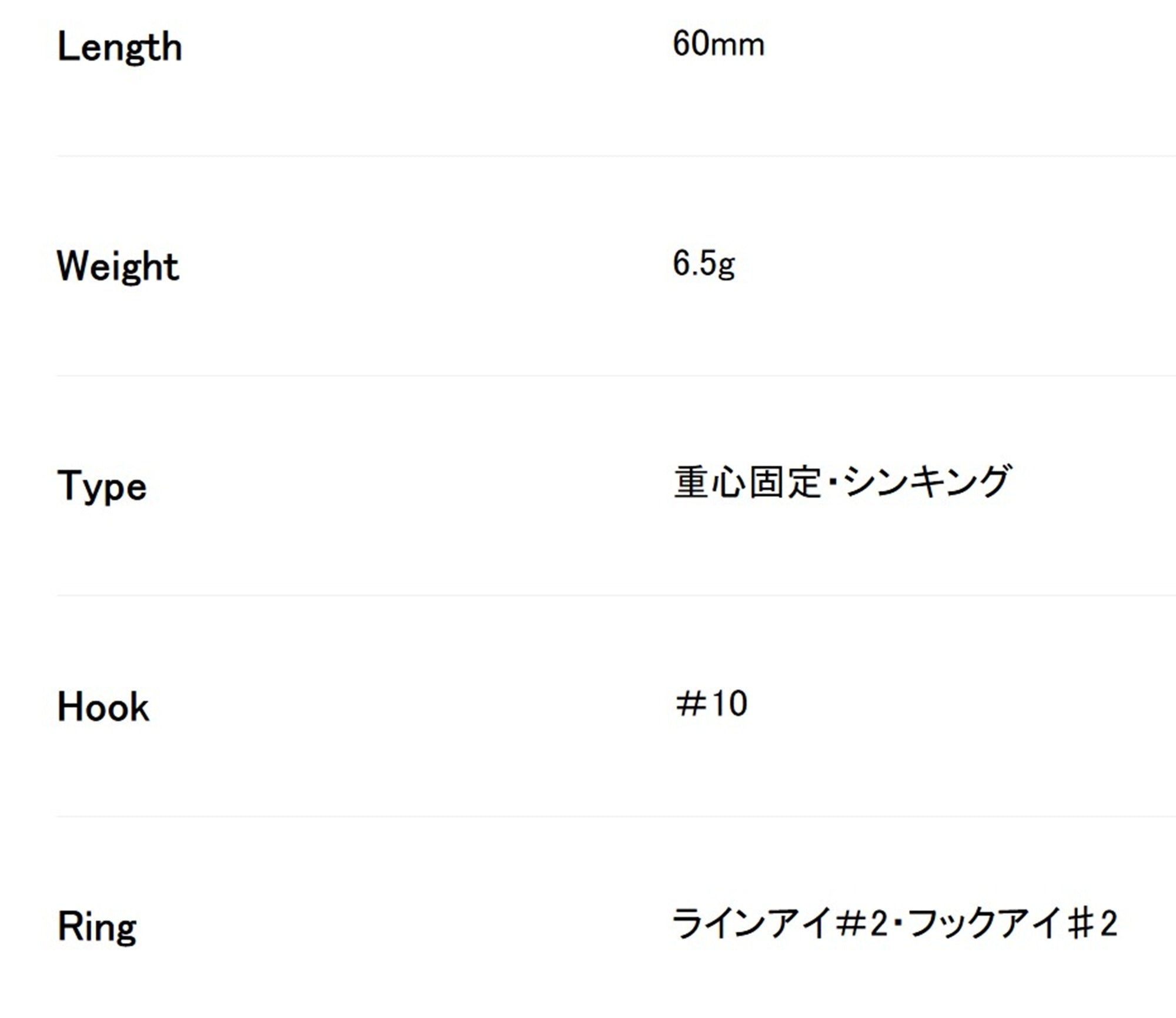Click the Length label
Image resolution: width=1176 pixels, height=1018 pixels.
click(x=119, y=48)
